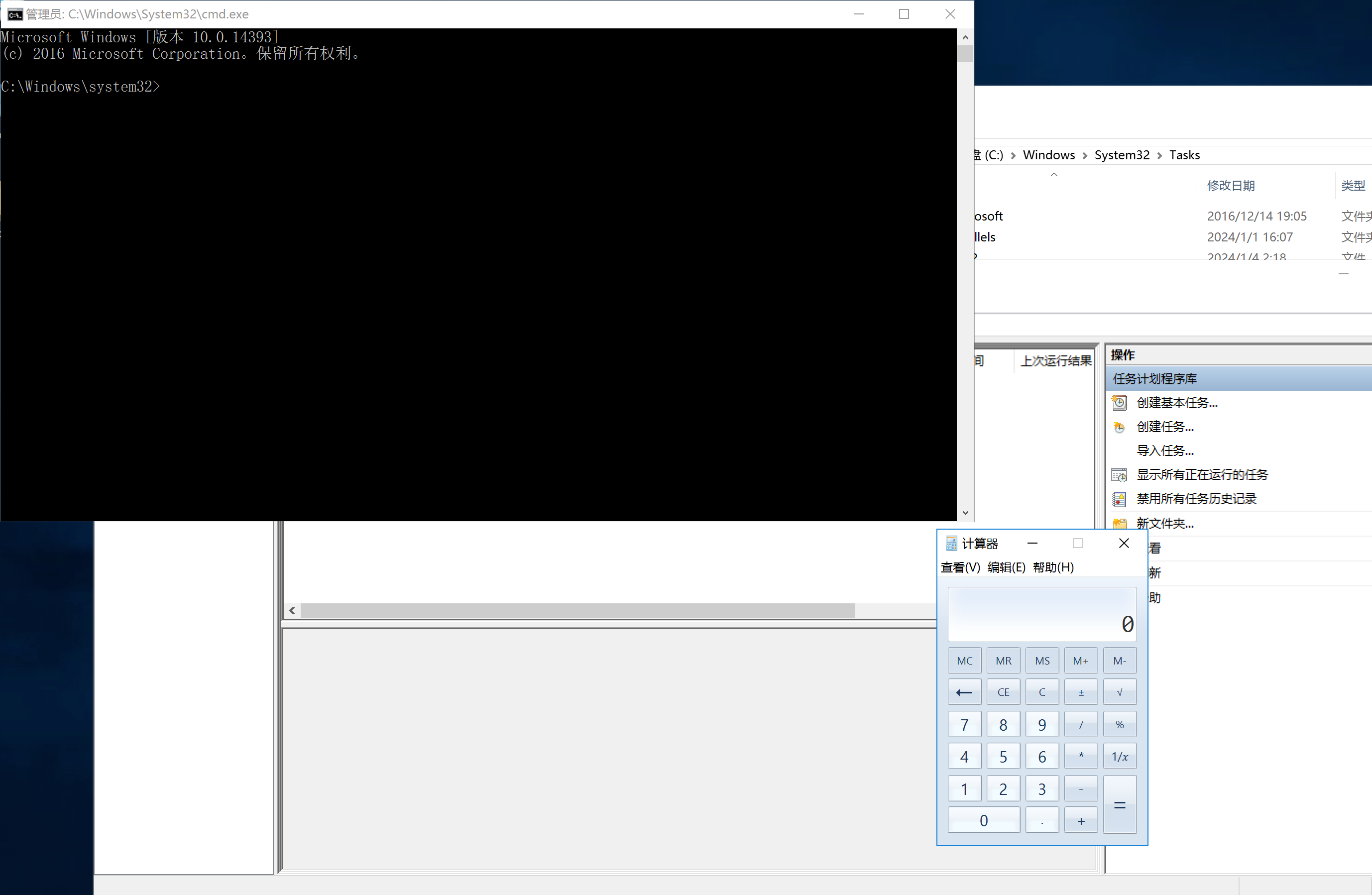Click disable all task history icon
The image size is (1372, 895).
click(x=1119, y=498)
